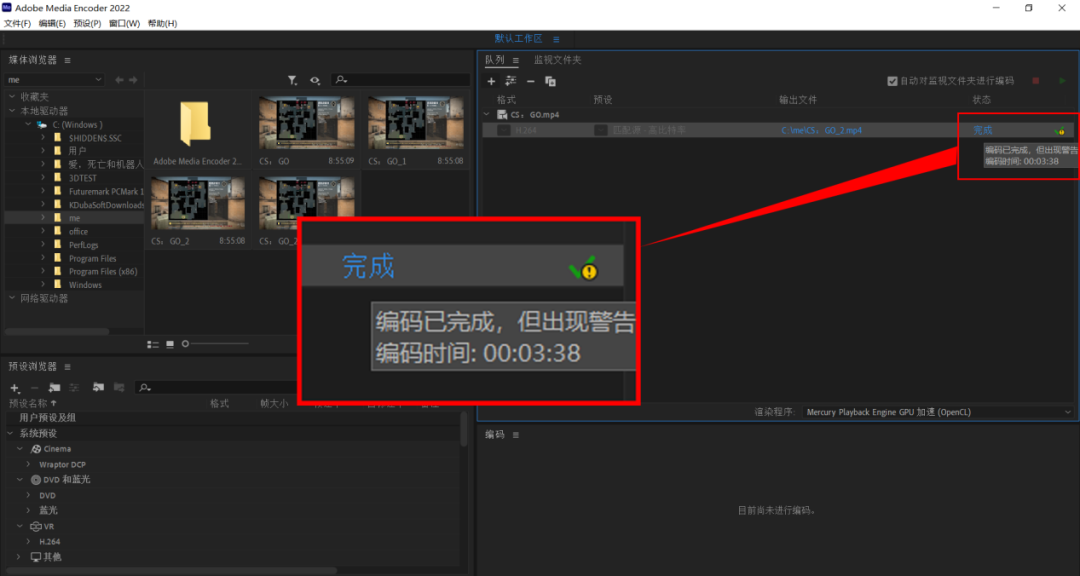Click the preset settings sliders icon
Image resolution: width=1080 pixels, height=576 pixels.
74,388
